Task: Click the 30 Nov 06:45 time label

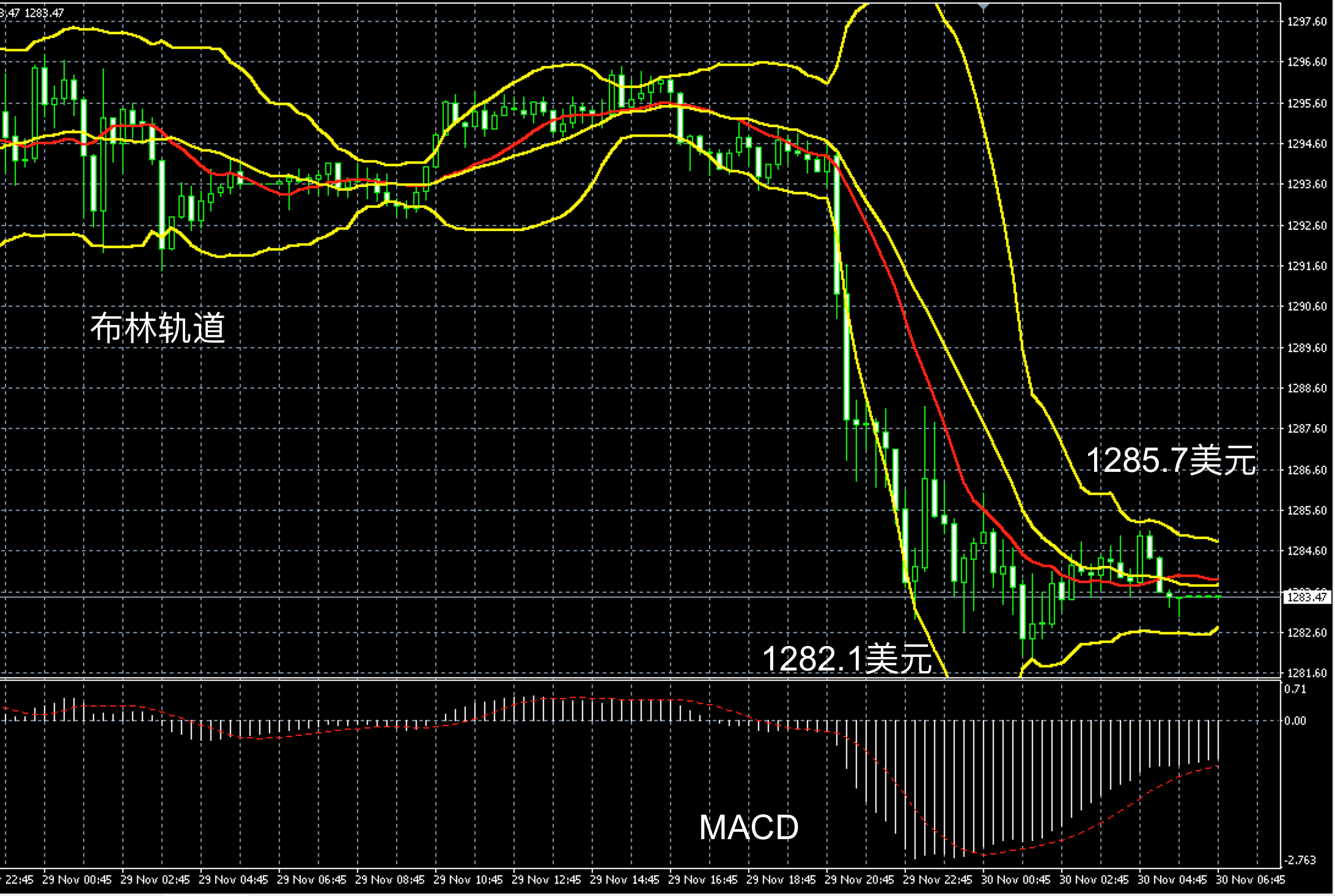Action: (1250, 880)
